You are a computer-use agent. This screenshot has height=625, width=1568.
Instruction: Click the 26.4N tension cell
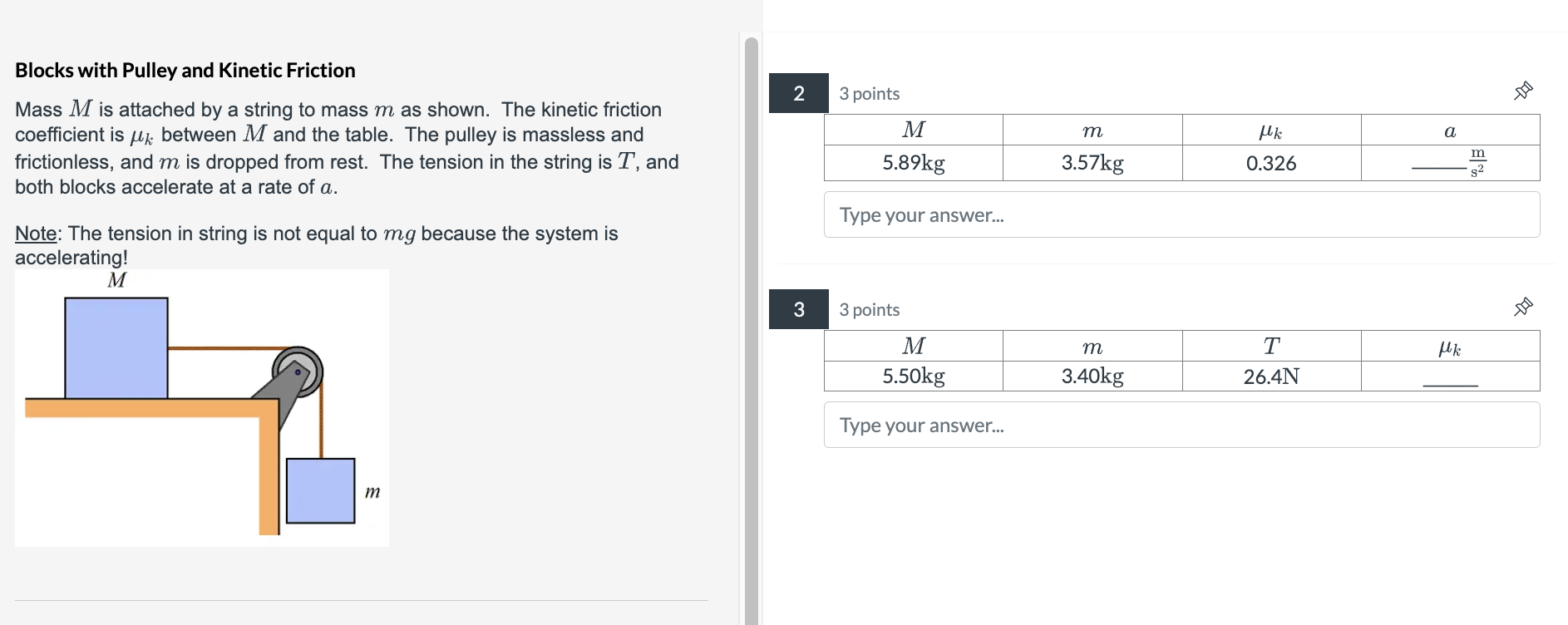point(1270,376)
